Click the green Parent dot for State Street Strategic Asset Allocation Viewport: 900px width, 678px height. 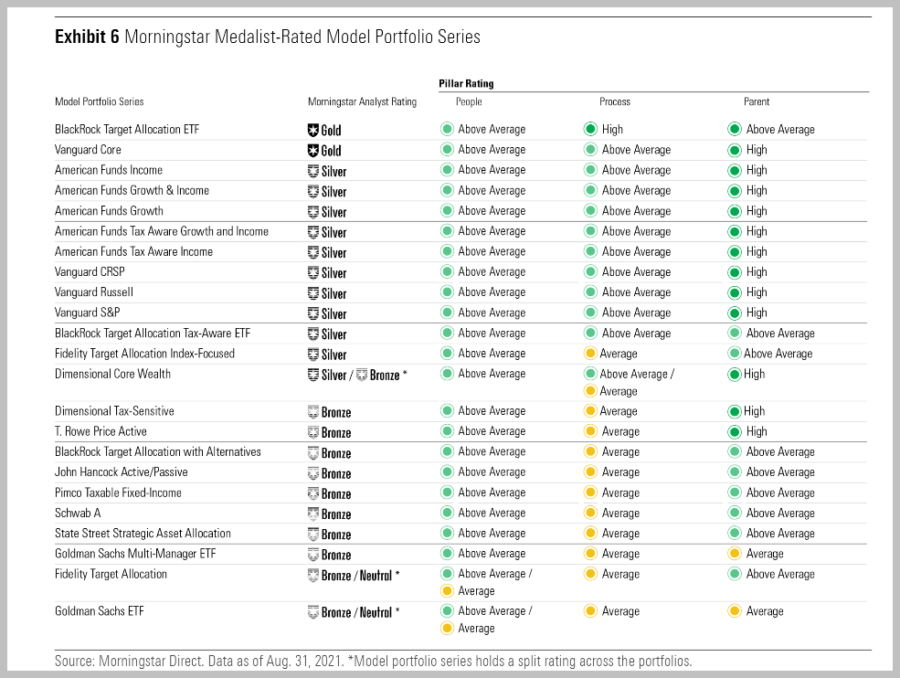(x=734, y=533)
